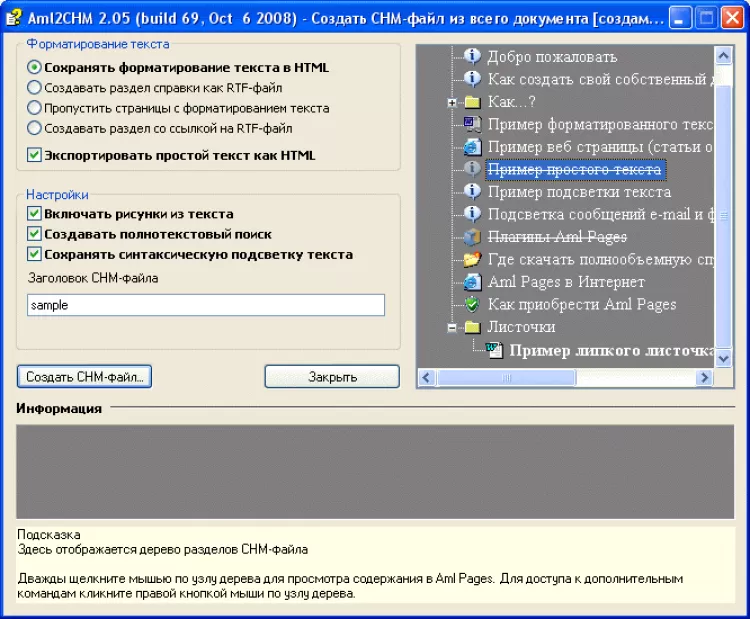Click horizontal scrollbar left arrow in tree
This screenshot has width=750, height=619.
[x=427, y=377]
